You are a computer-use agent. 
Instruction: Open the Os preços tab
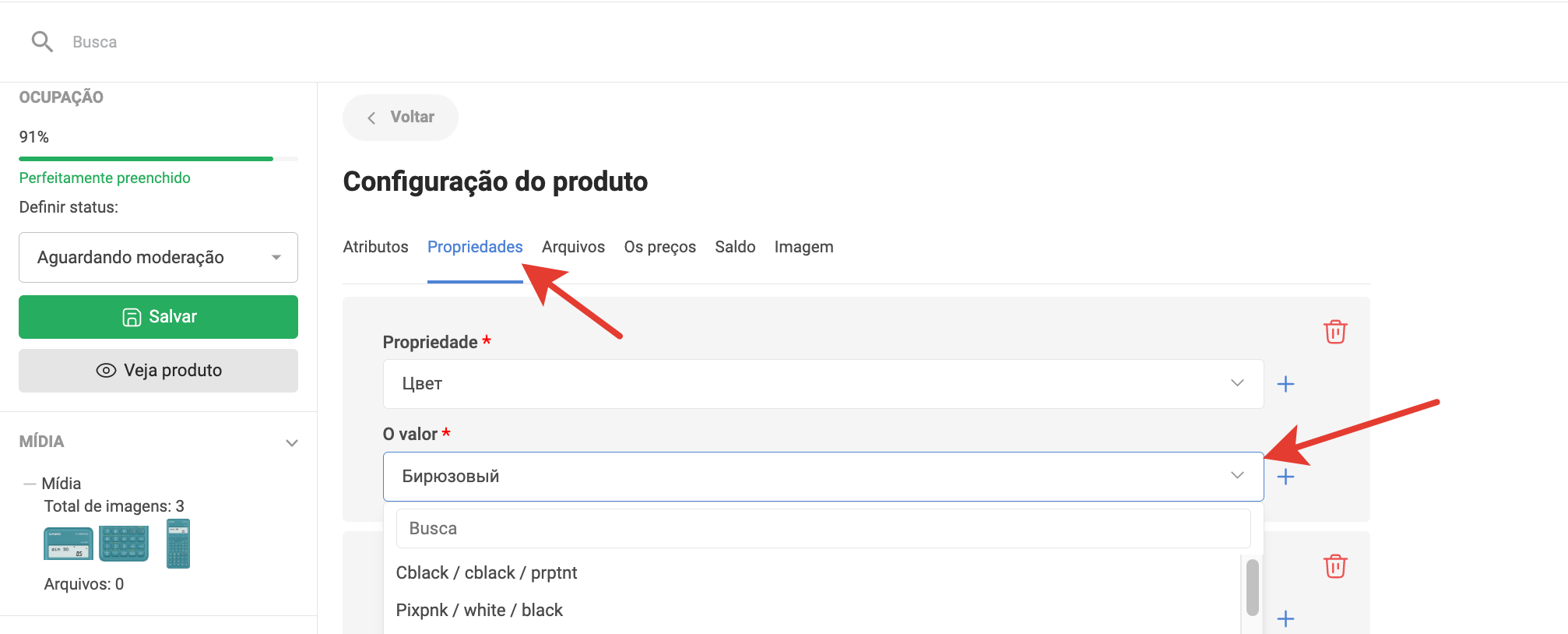(659, 247)
